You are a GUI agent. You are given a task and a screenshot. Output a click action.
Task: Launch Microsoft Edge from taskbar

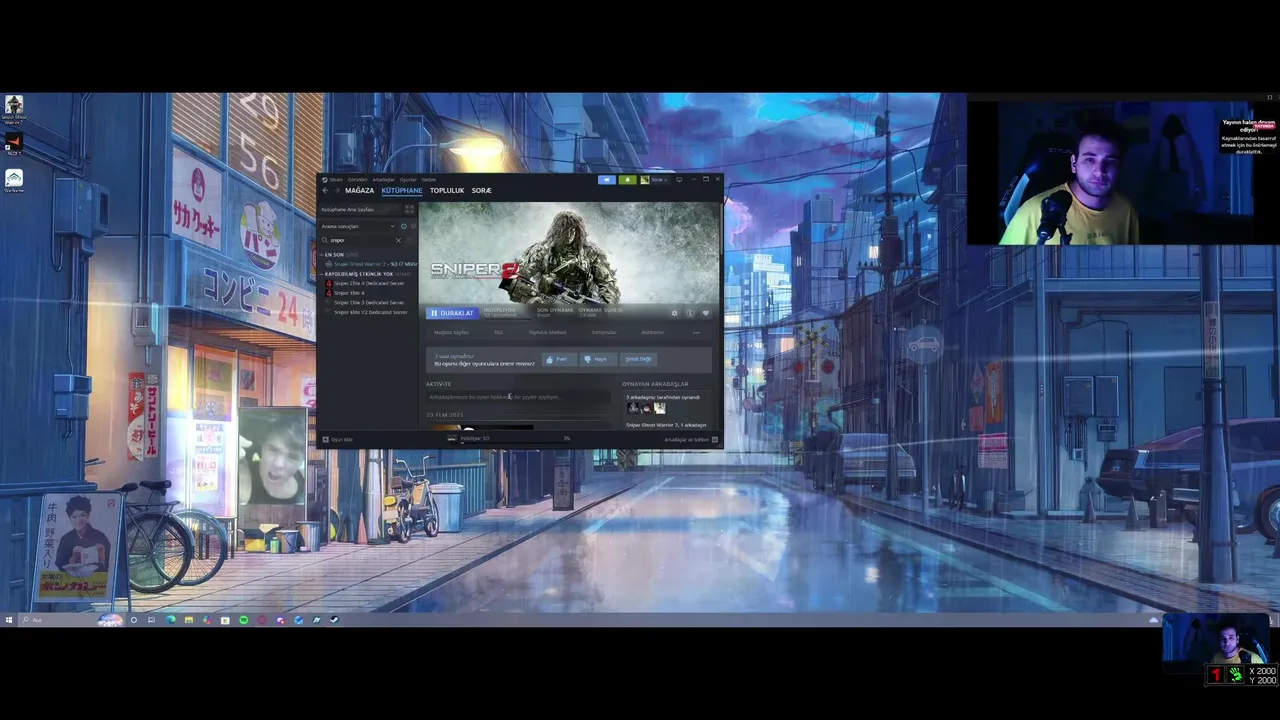[x=171, y=620]
